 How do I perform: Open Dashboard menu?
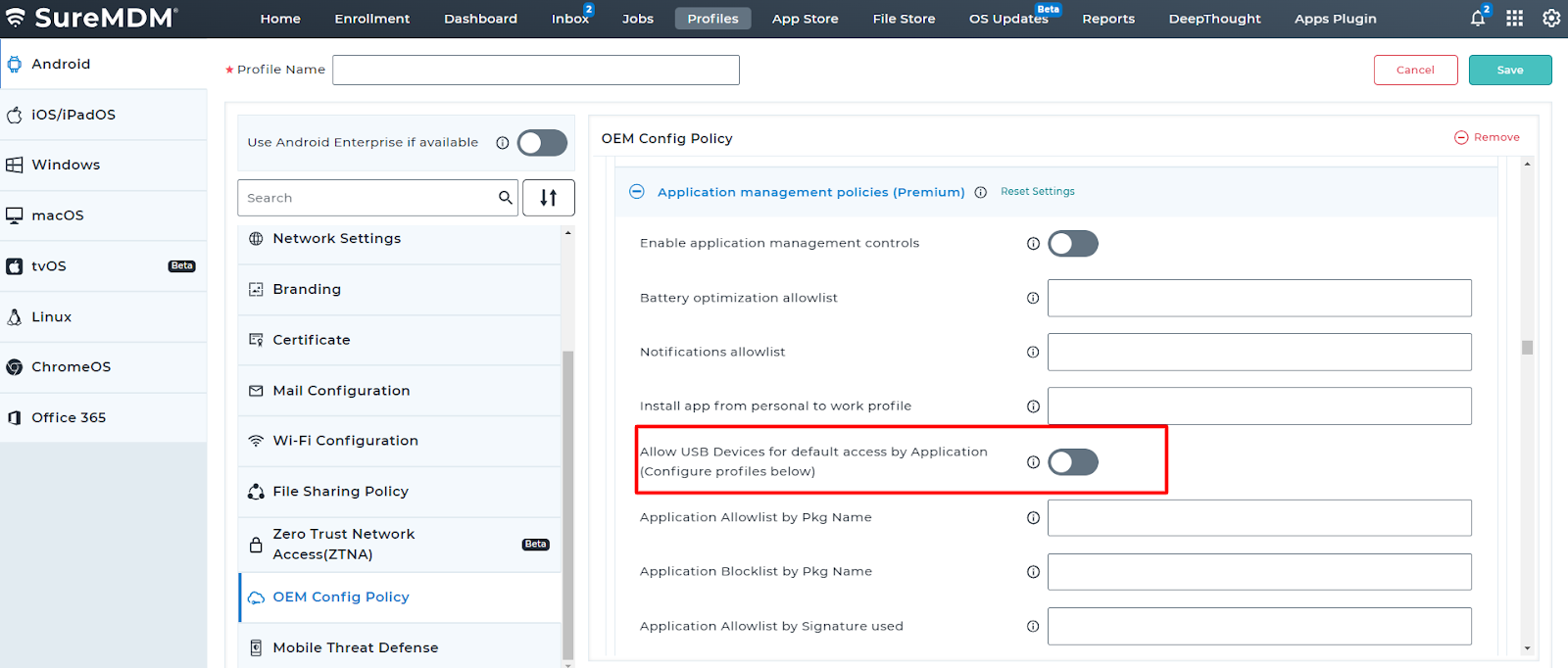click(480, 19)
